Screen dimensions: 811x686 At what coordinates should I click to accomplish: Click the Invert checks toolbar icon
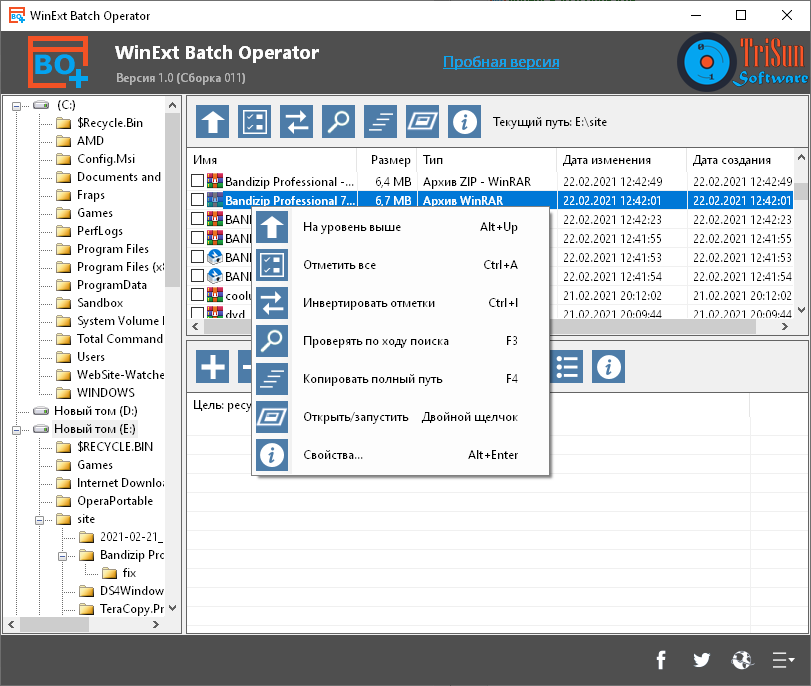tap(296, 122)
